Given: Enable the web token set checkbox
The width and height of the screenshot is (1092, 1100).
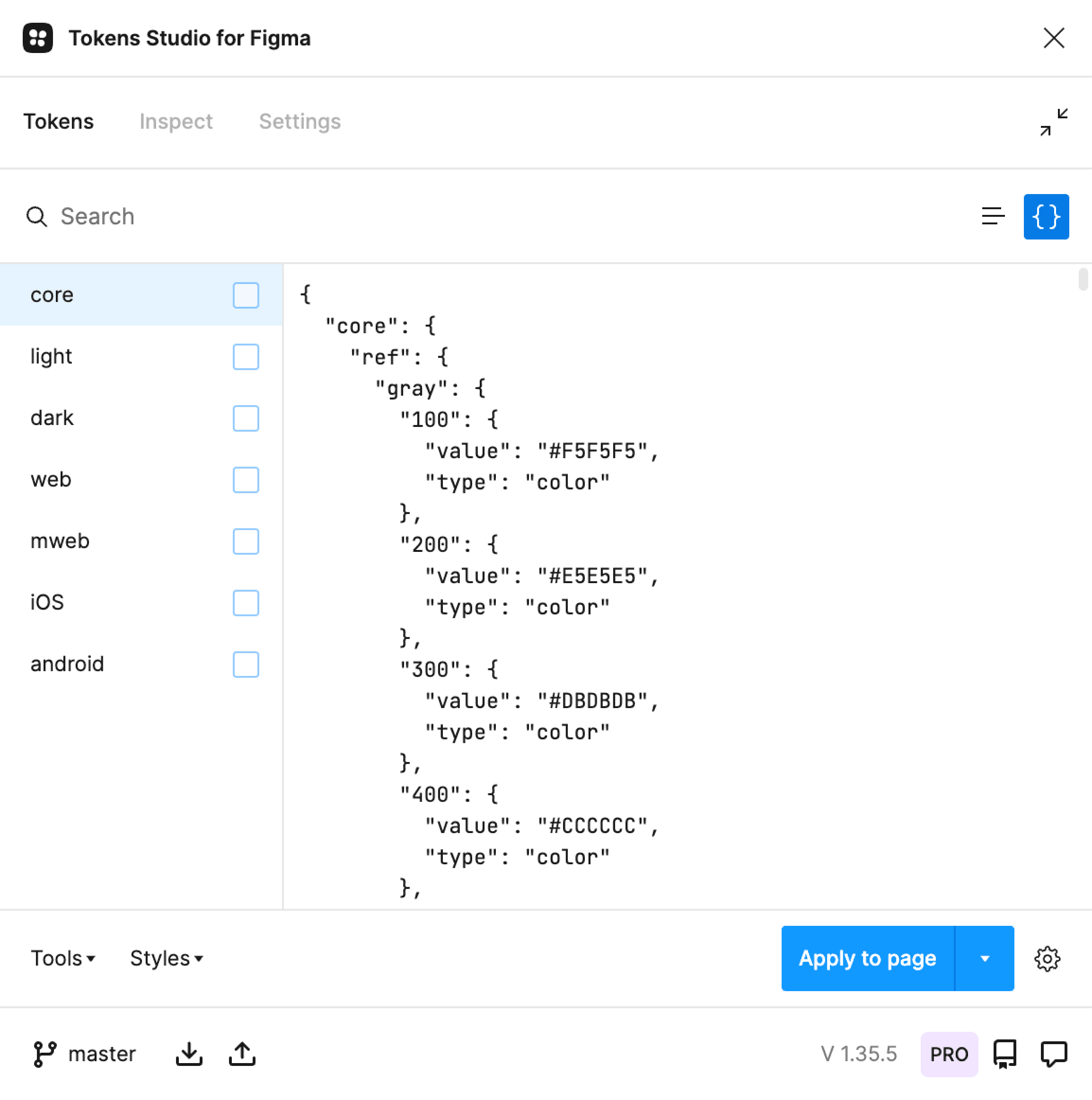Looking at the screenshot, I should click(246, 479).
